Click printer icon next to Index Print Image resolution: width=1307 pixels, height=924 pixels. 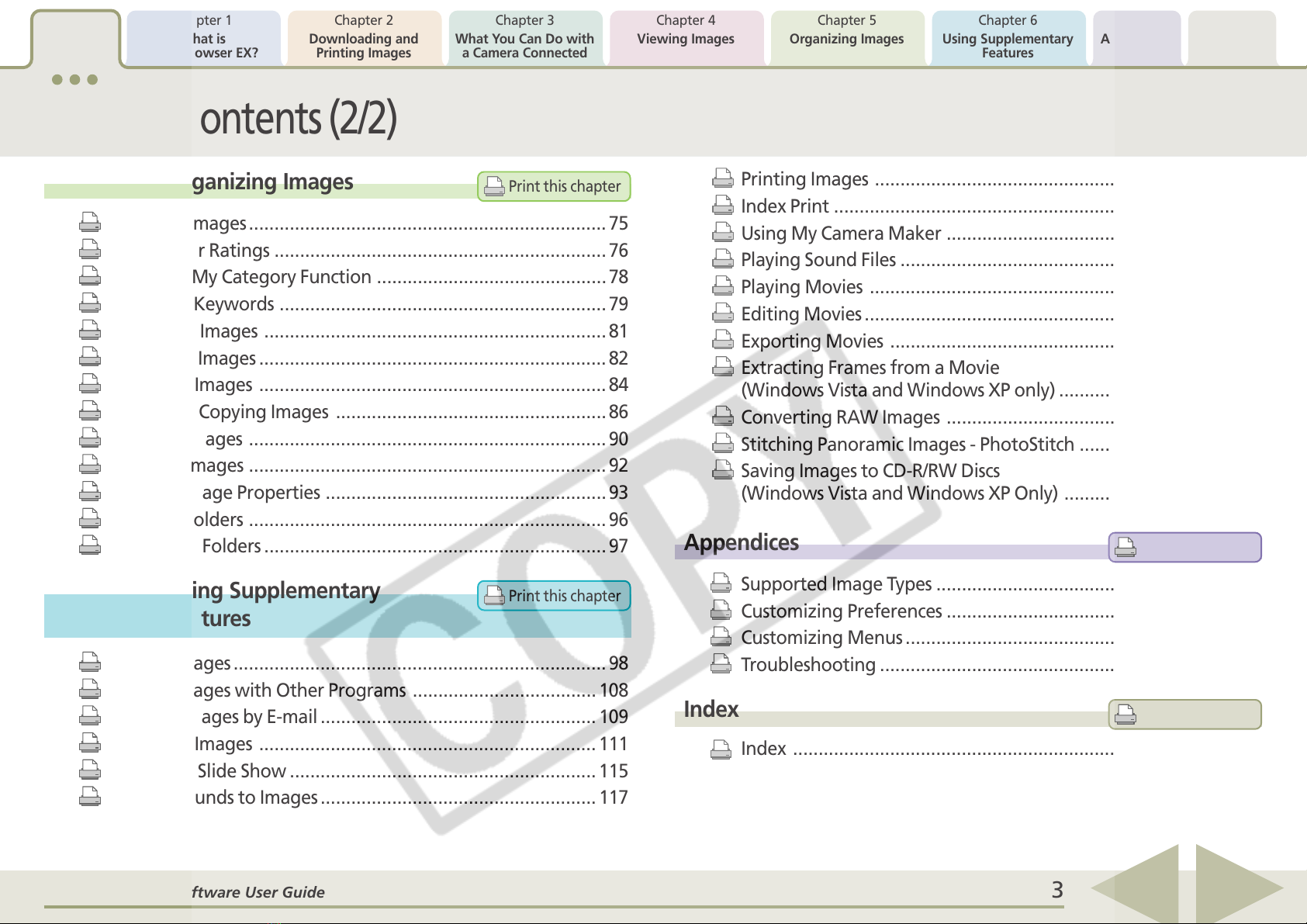click(723, 206)
